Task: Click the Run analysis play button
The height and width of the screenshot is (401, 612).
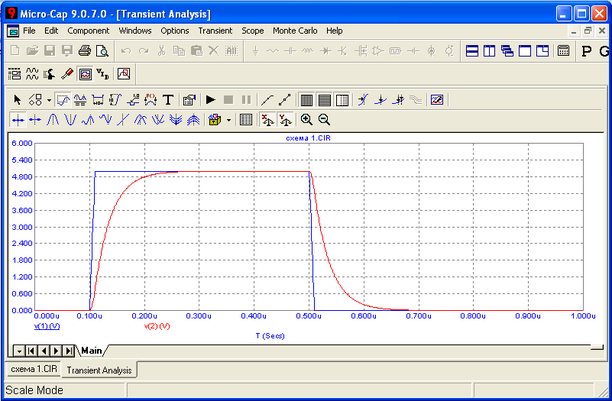Action: coord(210,99)
